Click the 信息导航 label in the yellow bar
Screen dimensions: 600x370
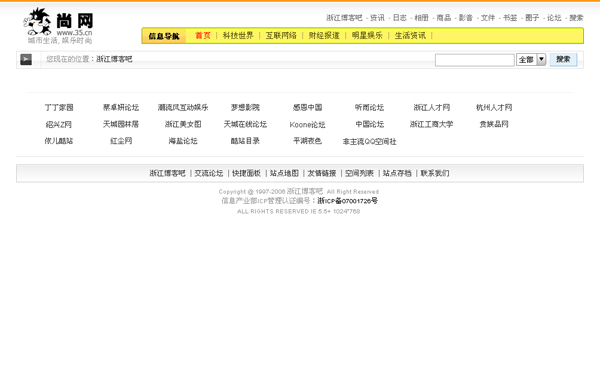(164, 36)
